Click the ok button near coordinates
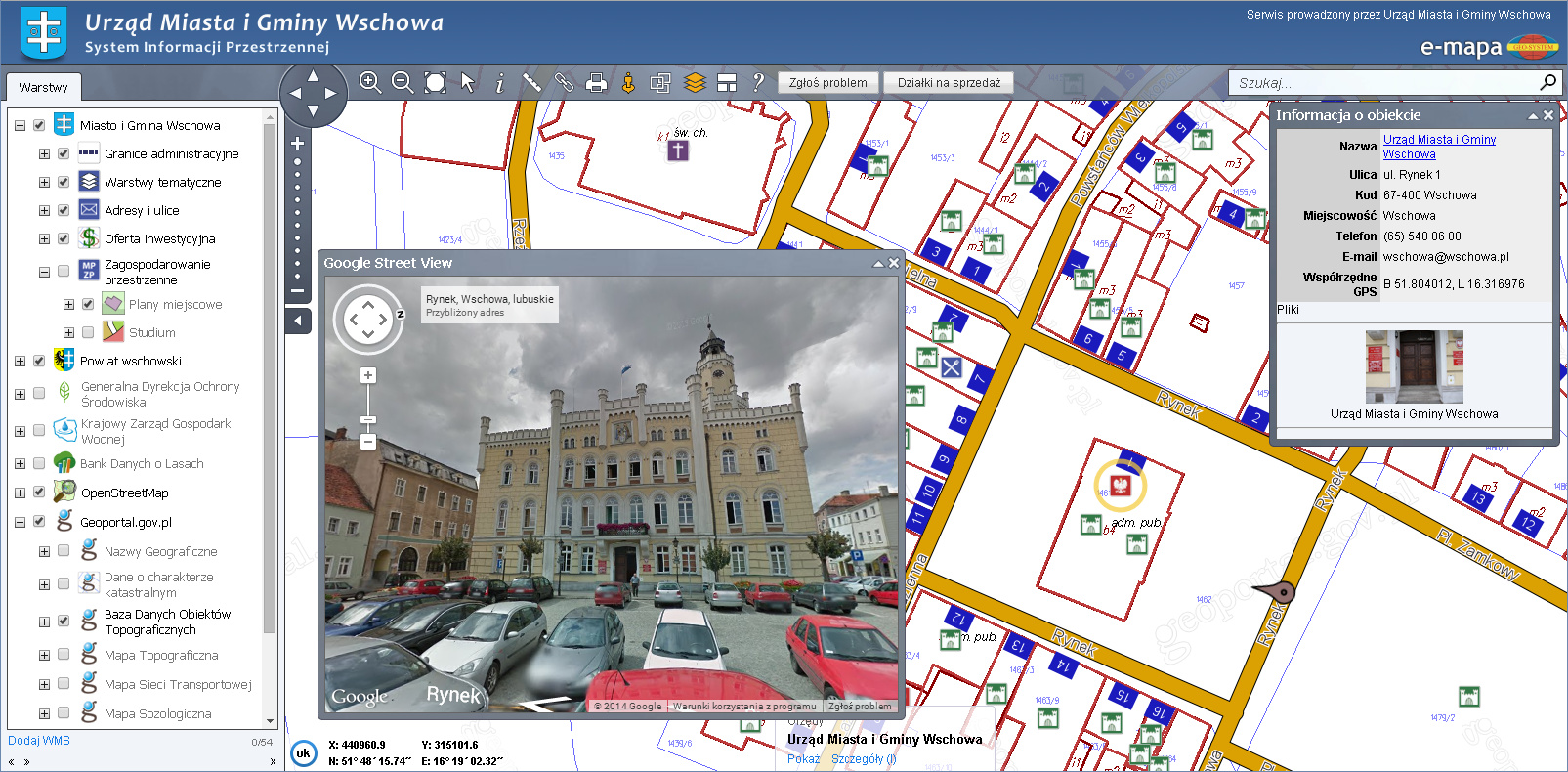The image size is (1568, 772). pos(304,752)
